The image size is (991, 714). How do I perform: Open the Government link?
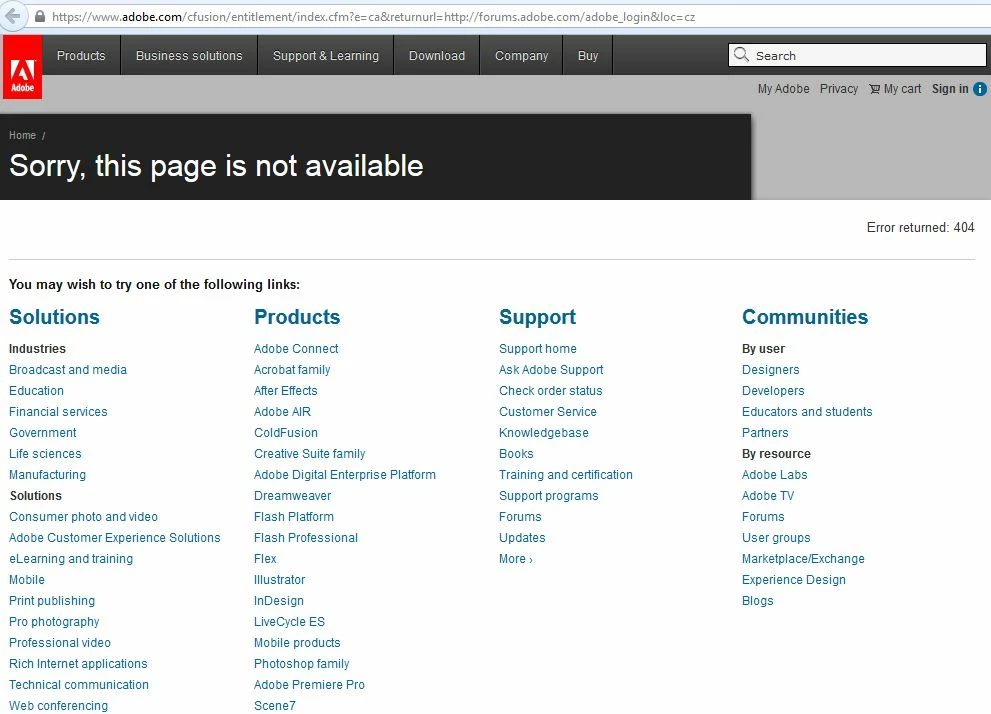coord(42,433)
